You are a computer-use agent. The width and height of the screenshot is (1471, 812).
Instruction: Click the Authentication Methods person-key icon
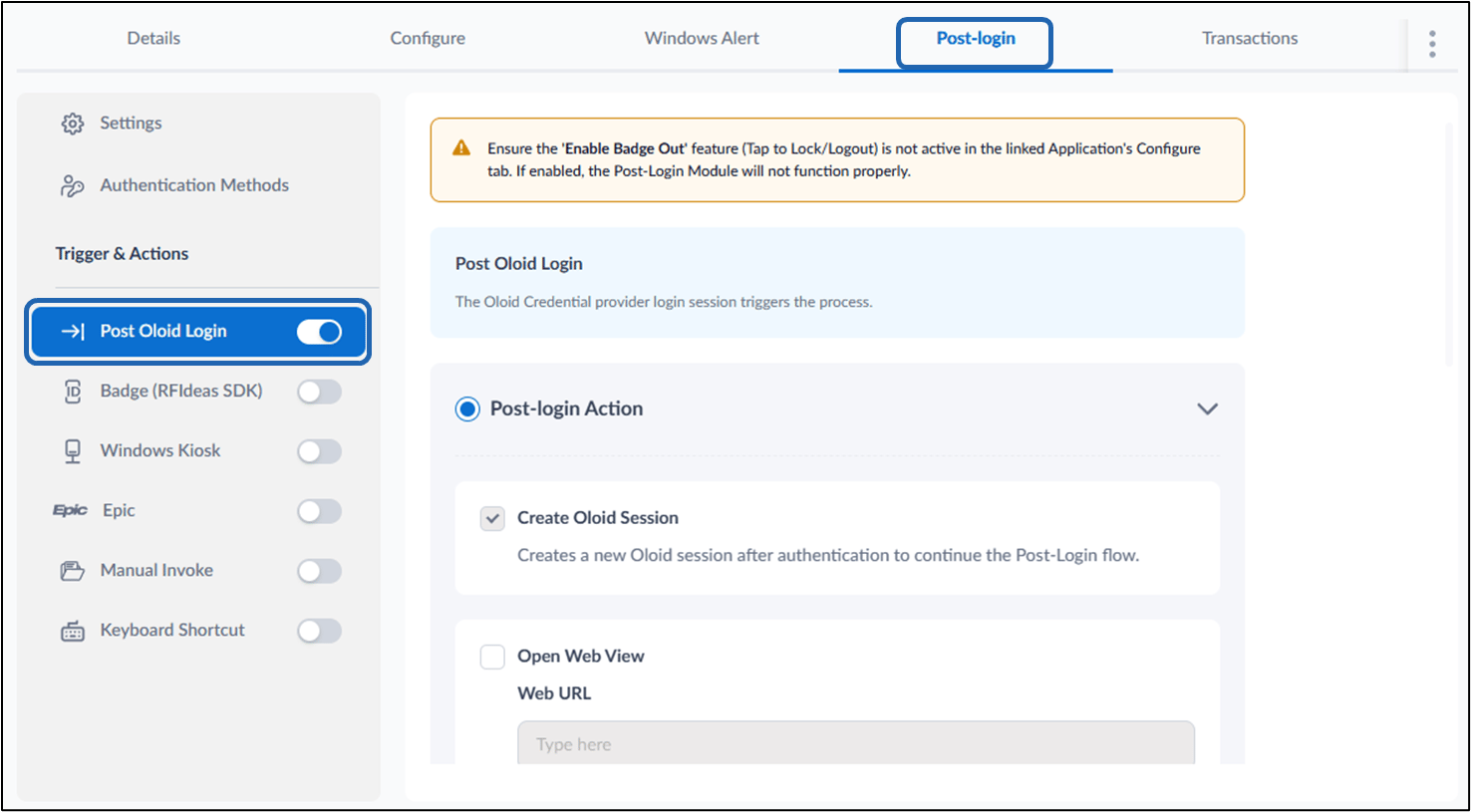73,186
